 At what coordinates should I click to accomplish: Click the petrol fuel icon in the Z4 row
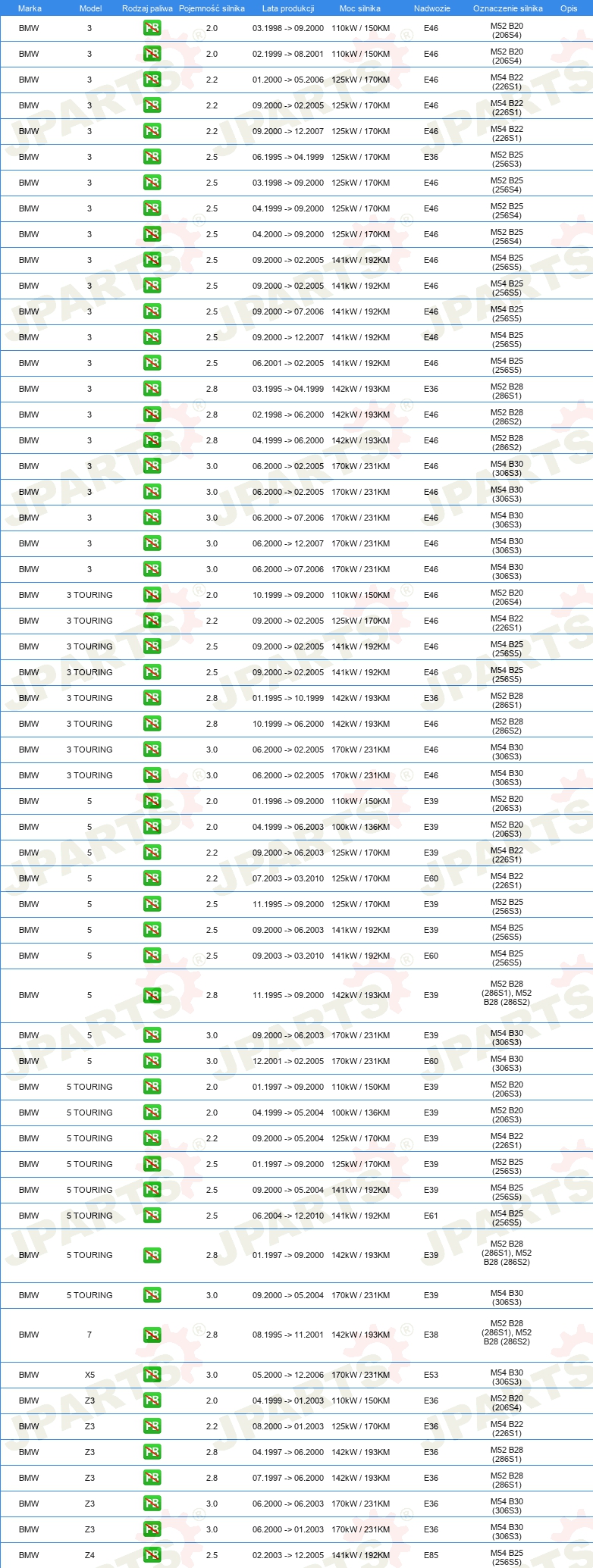point(152,1555)
